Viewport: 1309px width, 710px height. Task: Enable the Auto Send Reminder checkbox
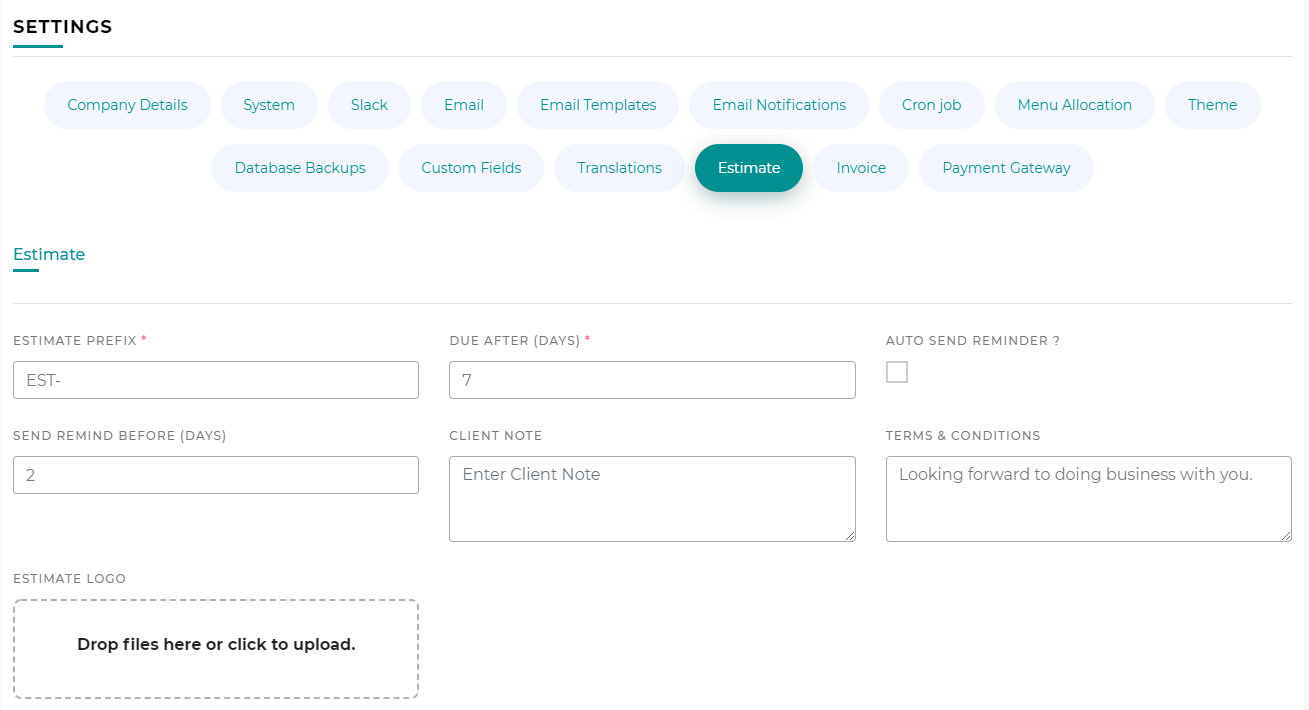coord(897,372)
